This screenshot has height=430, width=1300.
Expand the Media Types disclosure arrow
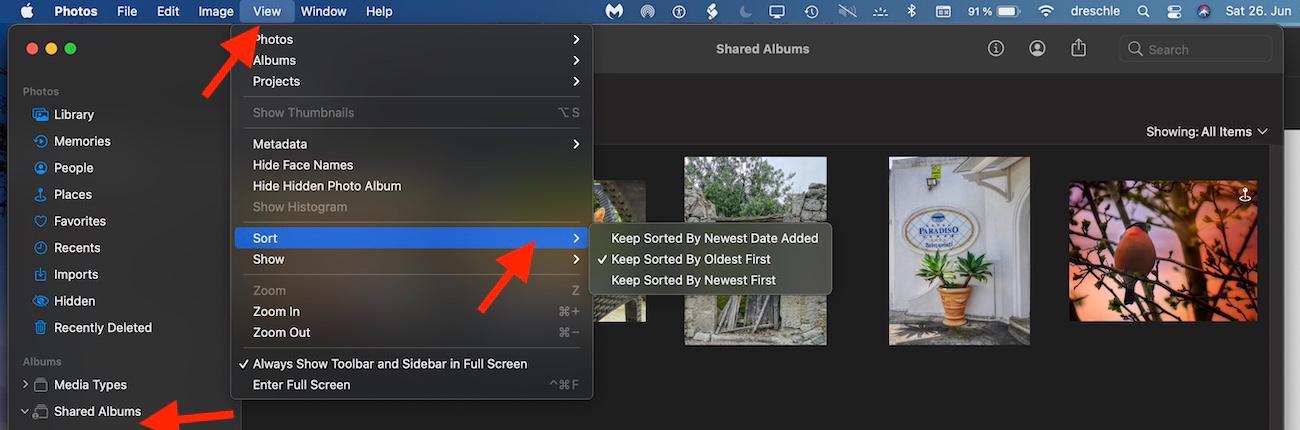click(25, 384)
